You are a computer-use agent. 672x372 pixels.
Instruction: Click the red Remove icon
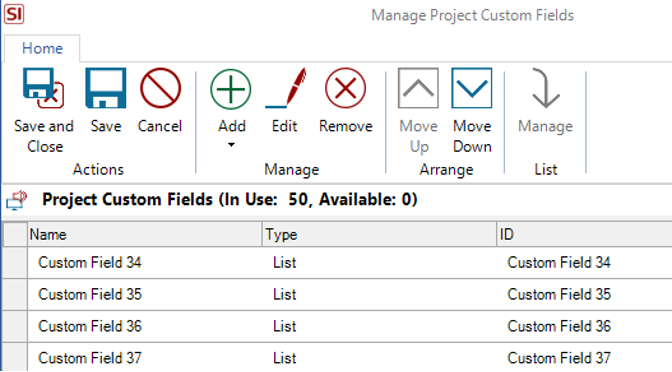(x=345, y=88)
